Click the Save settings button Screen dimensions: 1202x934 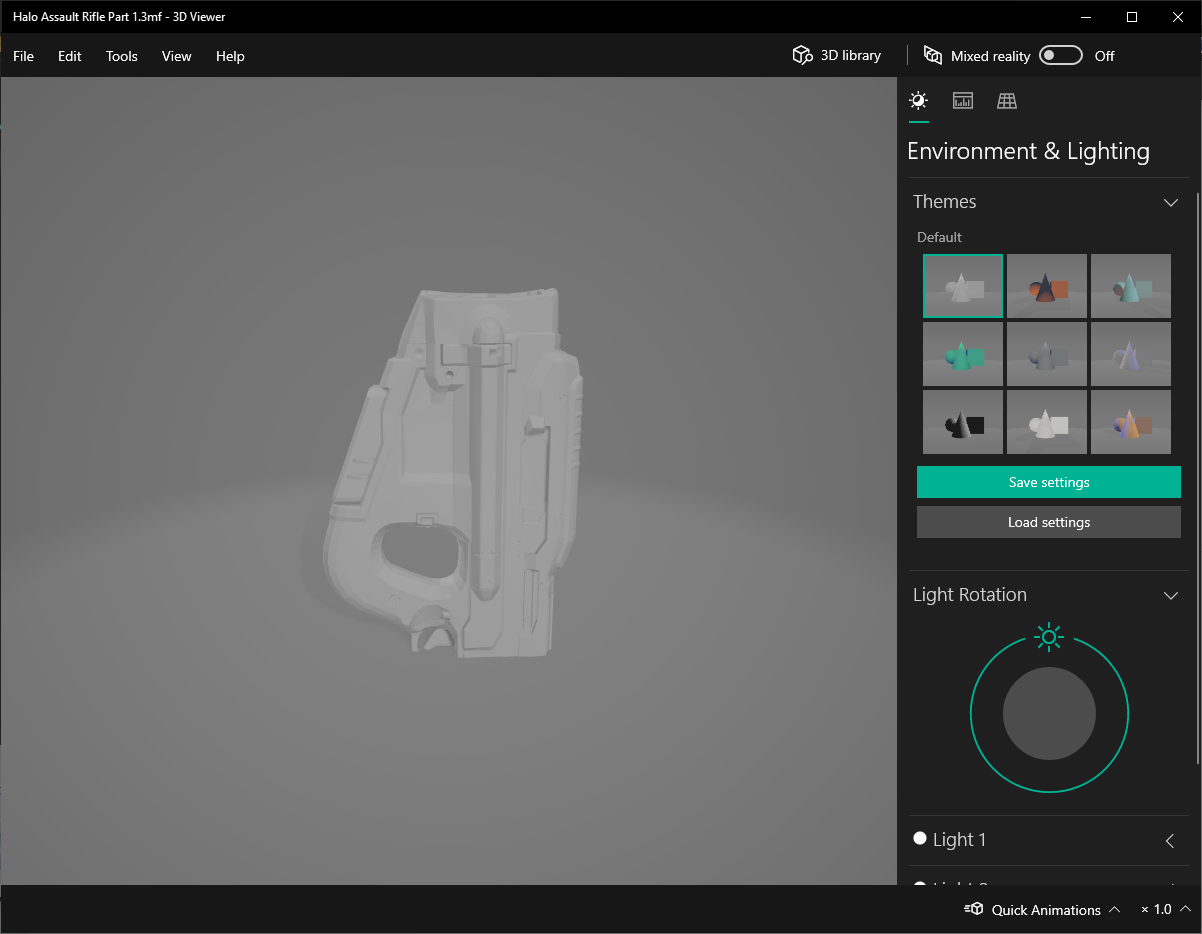pos(1049,482)
